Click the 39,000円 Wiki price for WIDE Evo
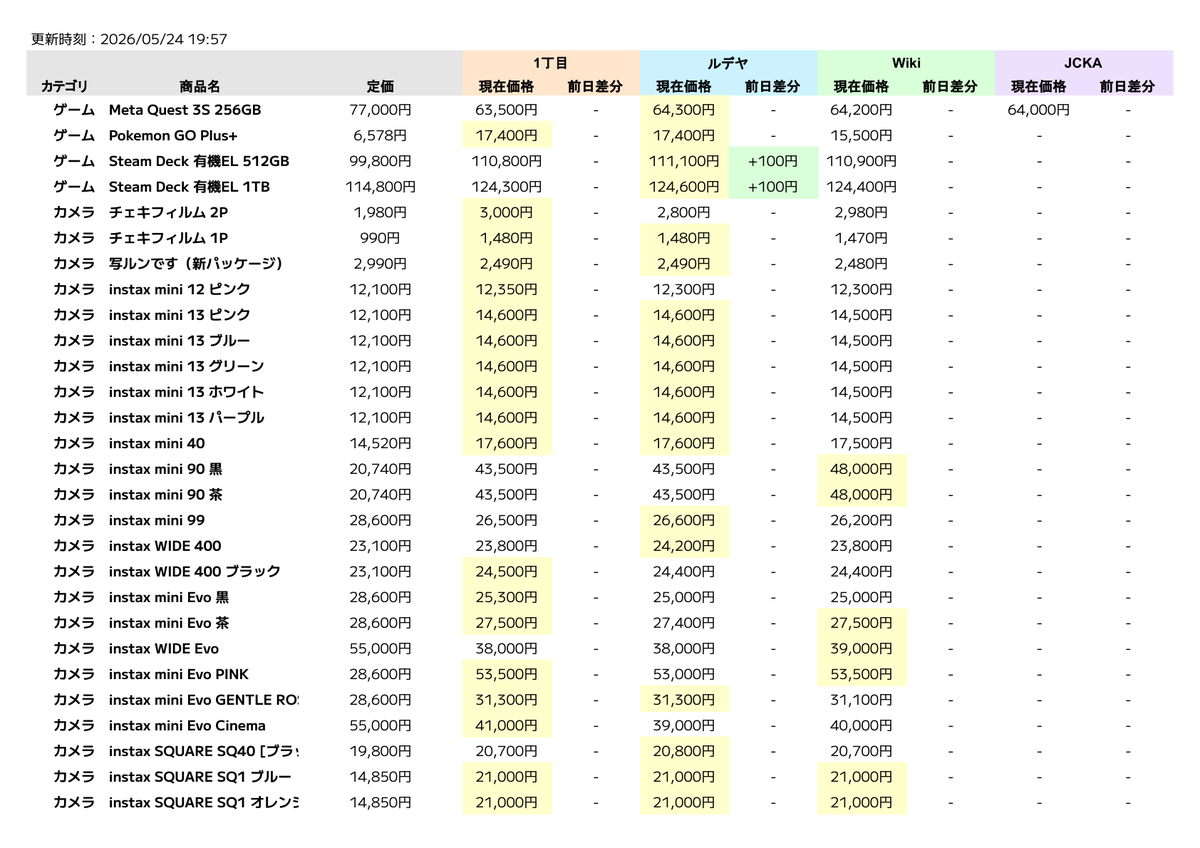This screenshot has height=848, width=1200. tap(861, 648)
